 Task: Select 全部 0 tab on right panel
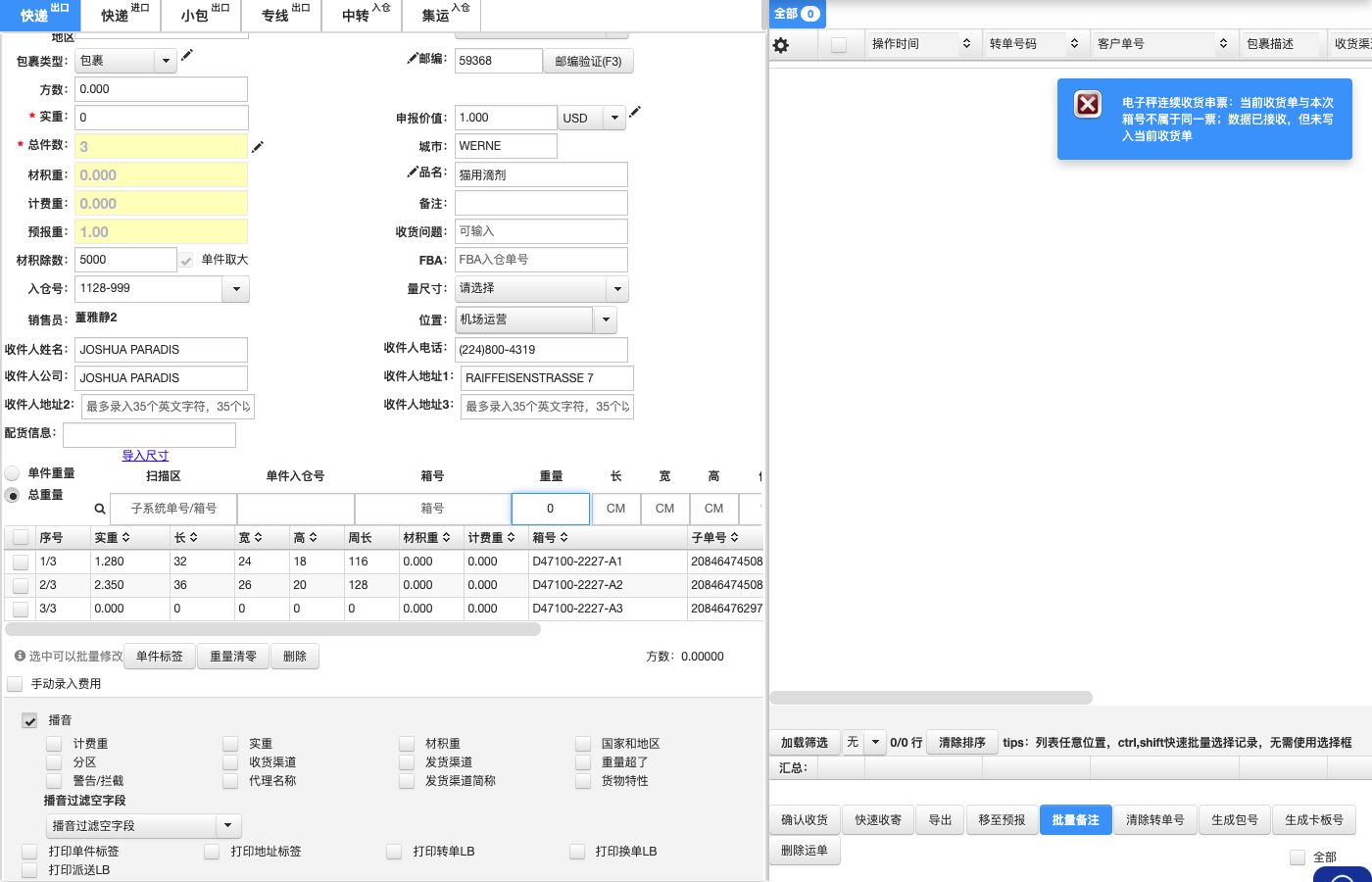[797, 14]
